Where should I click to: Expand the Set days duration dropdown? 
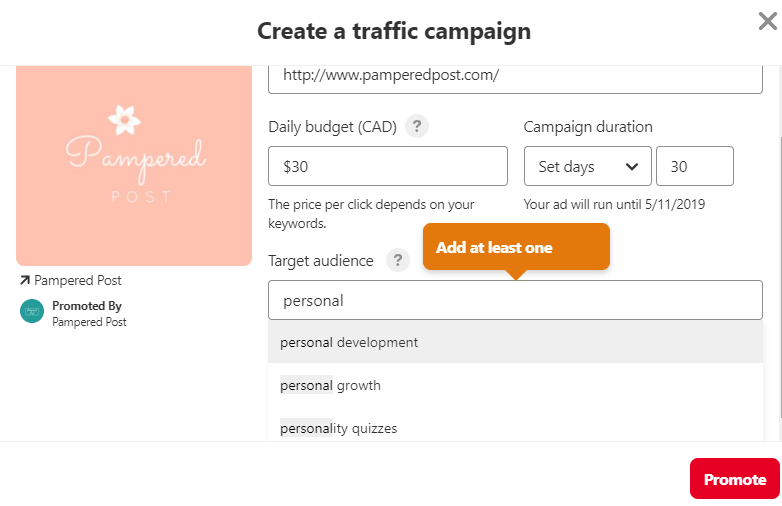[x=588, y=167]
